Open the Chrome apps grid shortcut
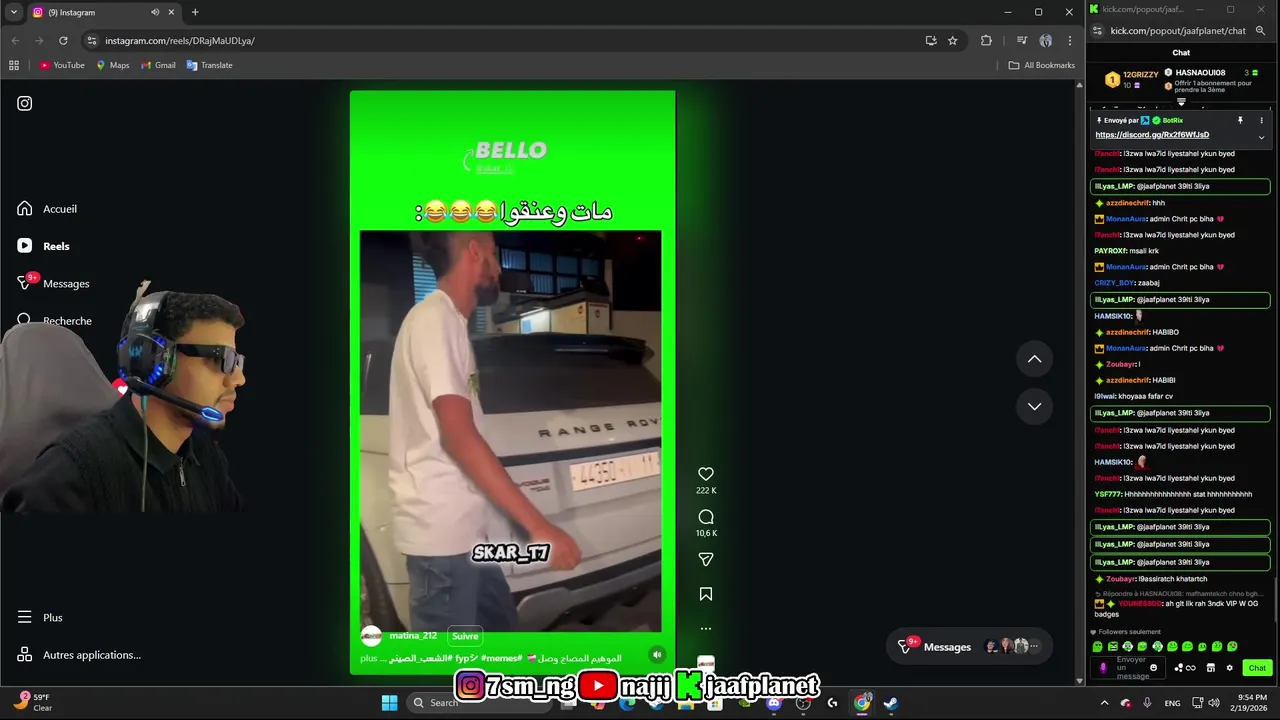The height and width of the screenshot is (720, 1280). point(14,65)
